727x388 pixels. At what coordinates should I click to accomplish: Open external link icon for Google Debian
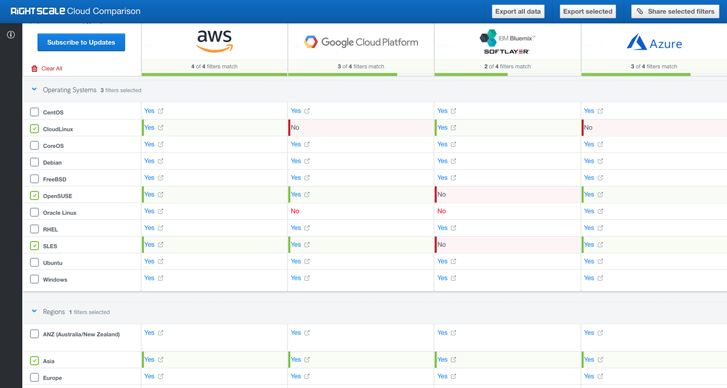click(x=307, y=161)
